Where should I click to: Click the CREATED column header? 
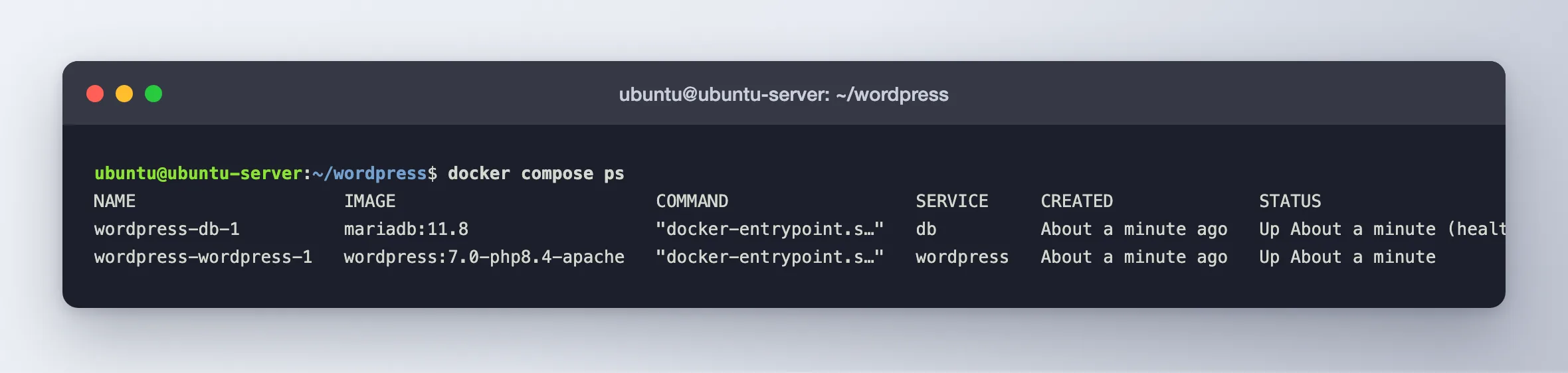1076,201
